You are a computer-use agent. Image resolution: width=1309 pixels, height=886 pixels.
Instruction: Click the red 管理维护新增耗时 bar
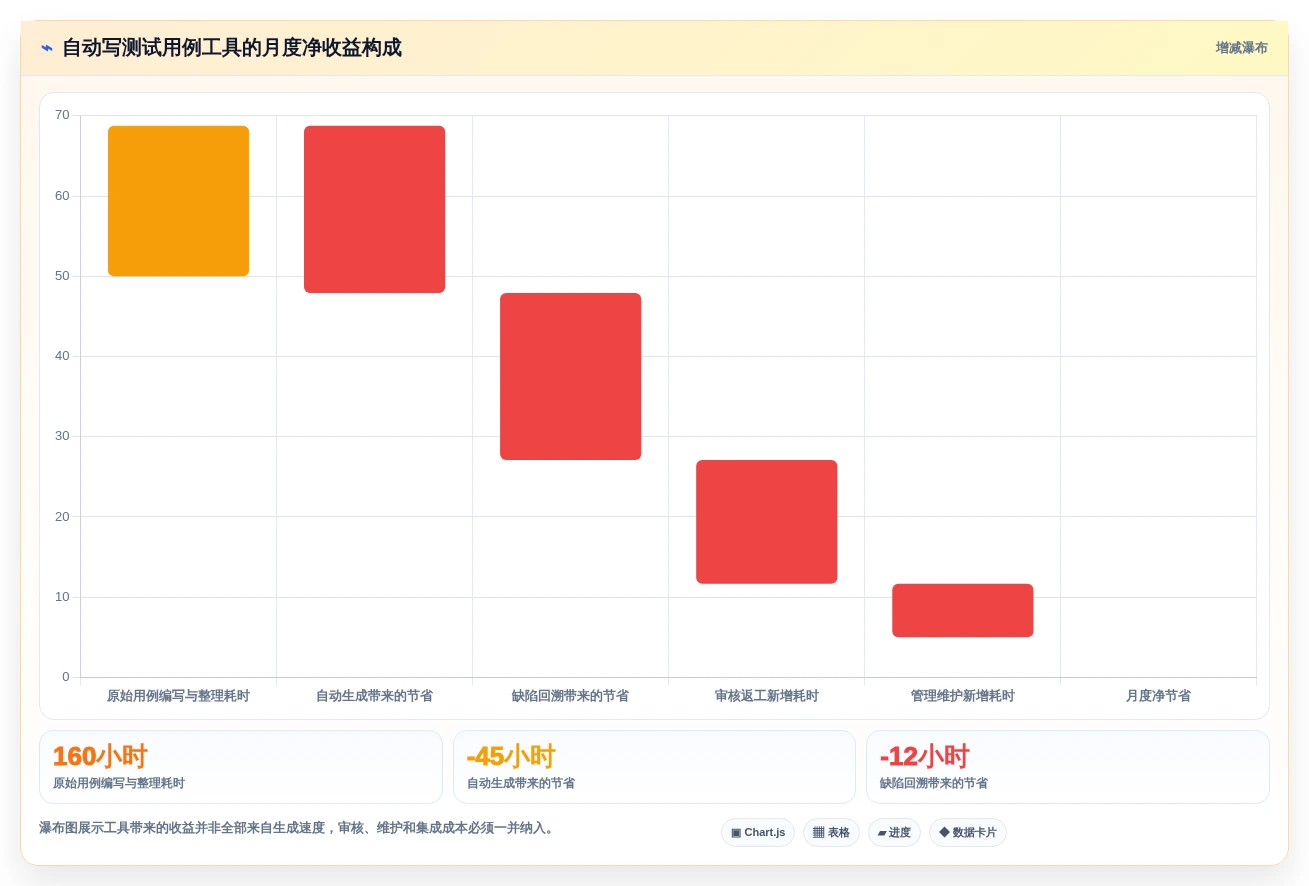point(962,610)
